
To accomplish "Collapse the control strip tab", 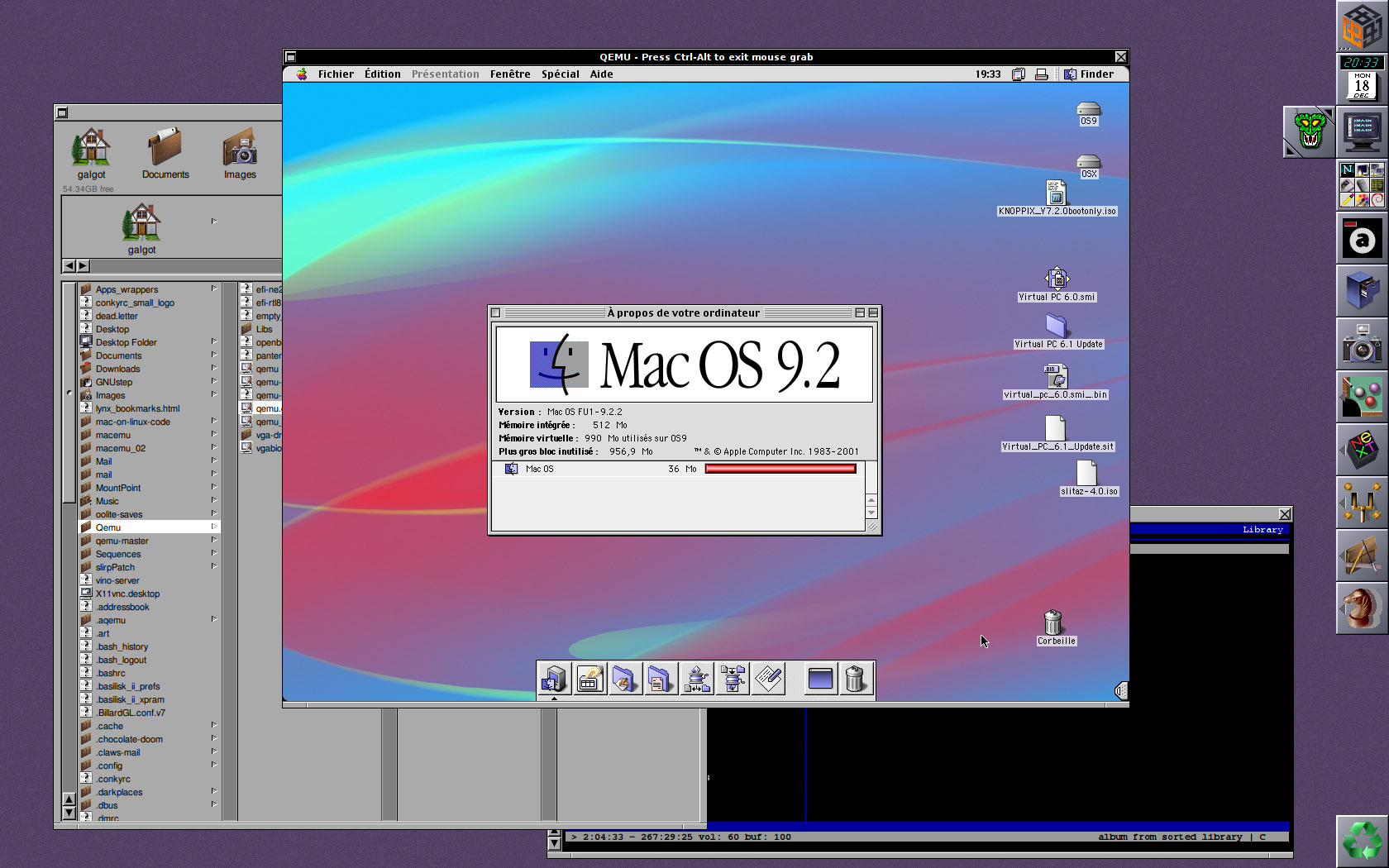I will [1121, 690].
